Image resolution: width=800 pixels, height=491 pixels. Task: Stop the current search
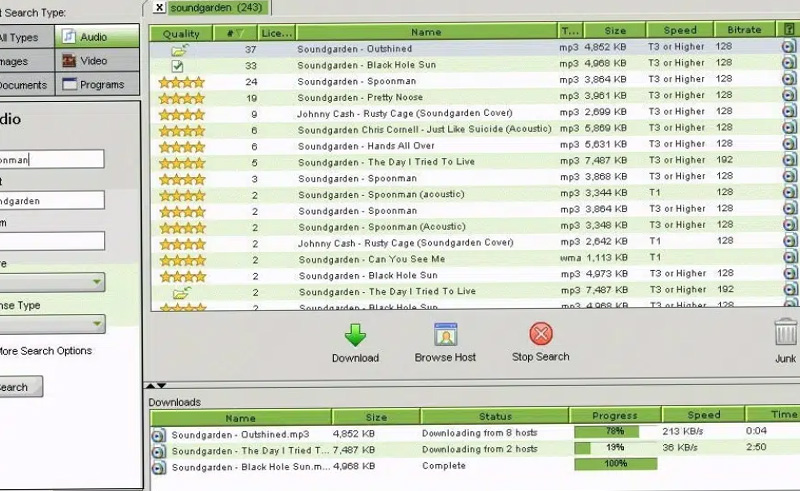click(x=540, y=342)
